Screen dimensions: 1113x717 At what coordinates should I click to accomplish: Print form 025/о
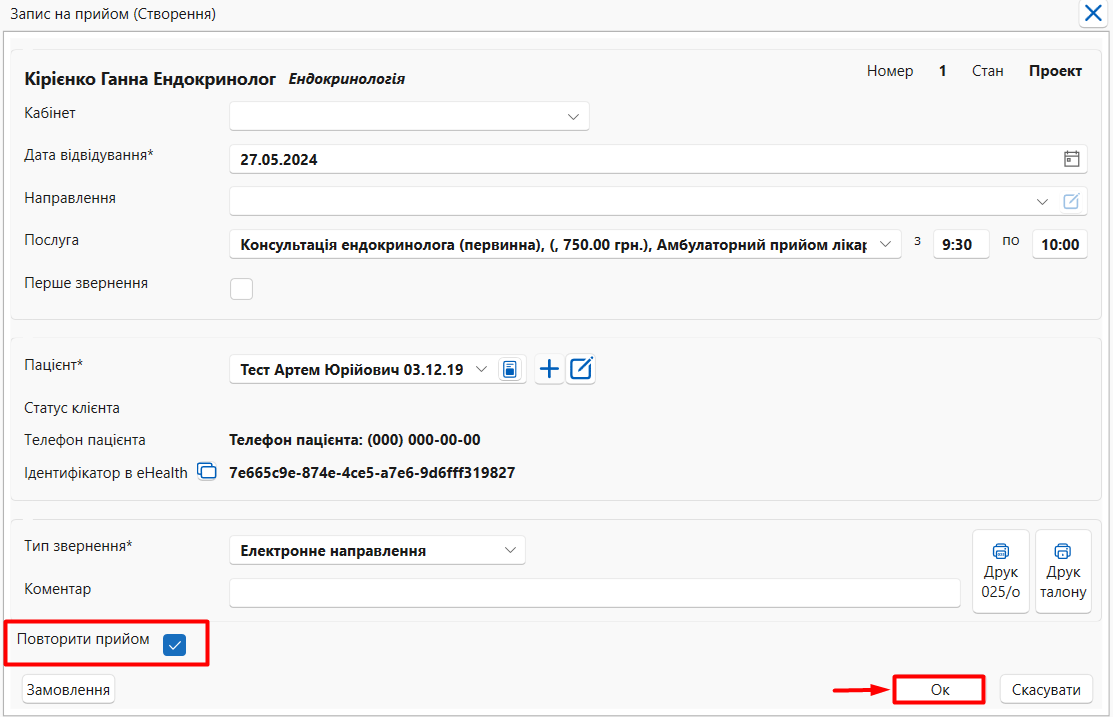[x=1000, y=571]
